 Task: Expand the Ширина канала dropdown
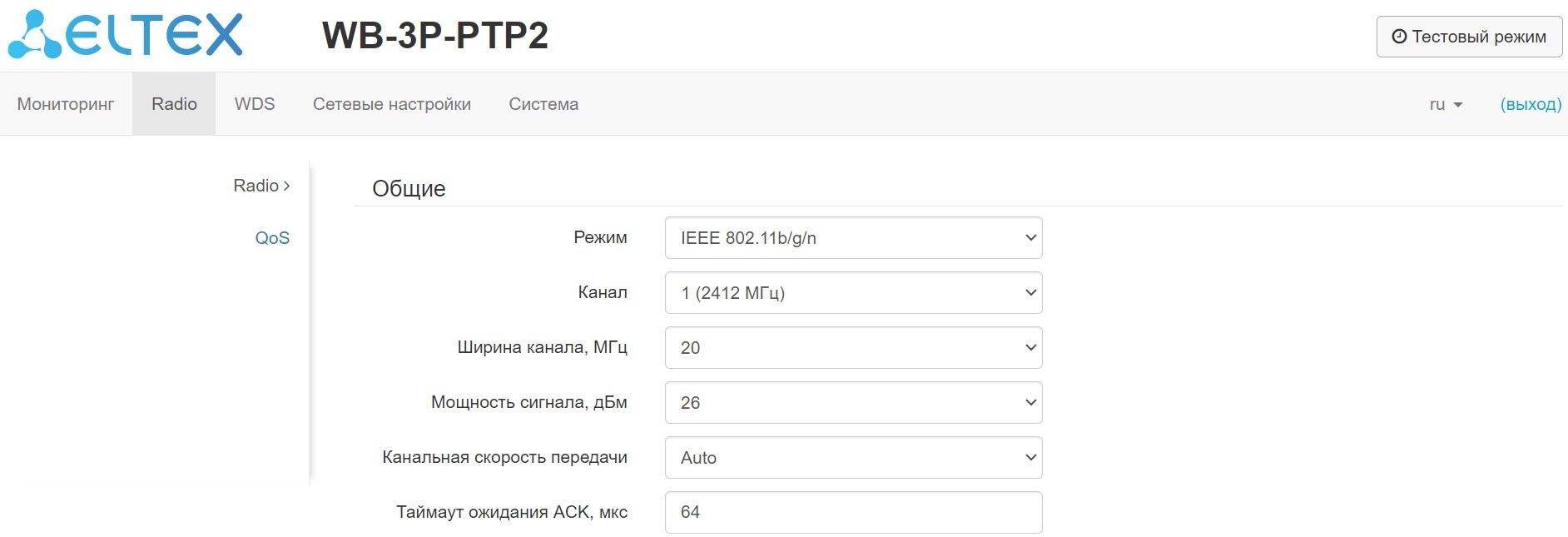click(853, 348)
